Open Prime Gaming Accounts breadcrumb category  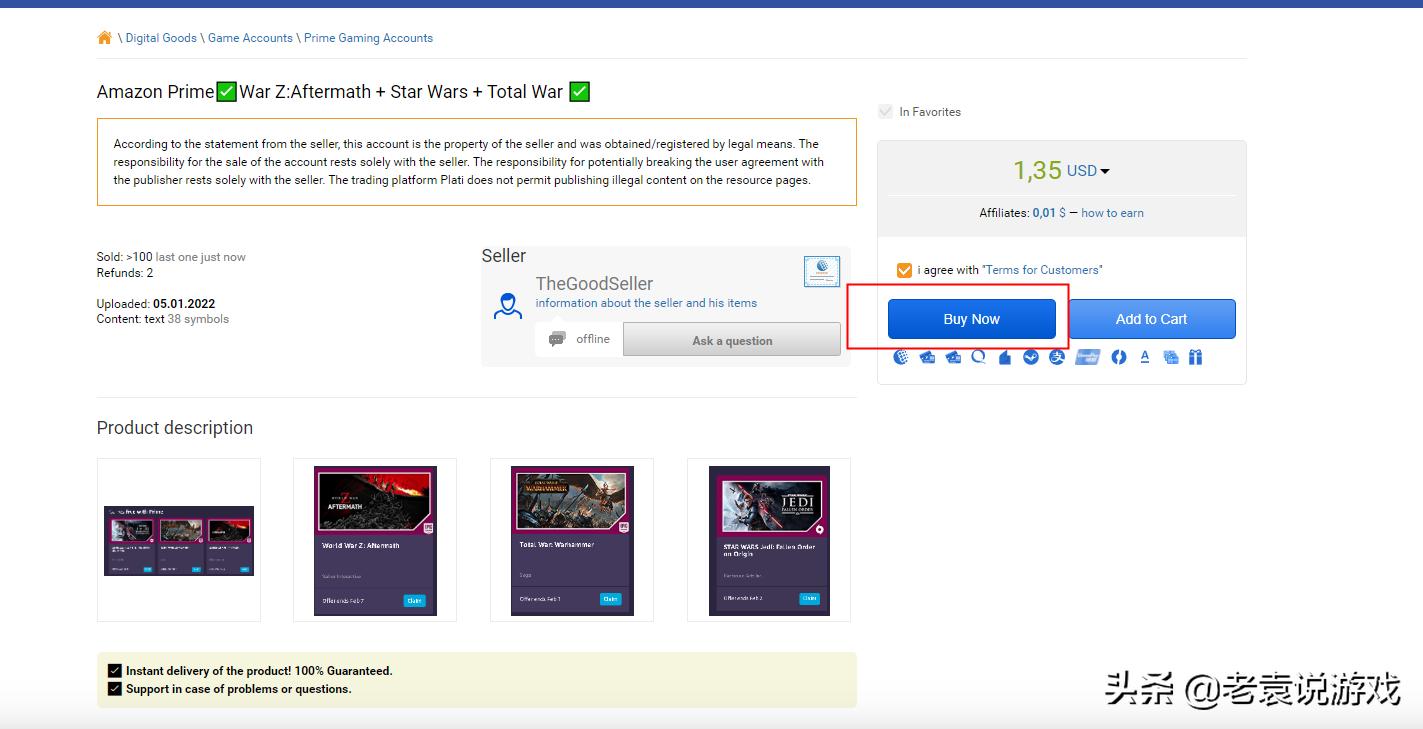368,38
